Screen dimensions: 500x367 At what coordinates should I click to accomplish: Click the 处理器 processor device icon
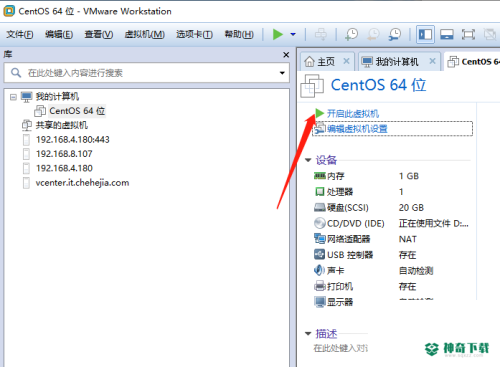(x=320, y=191)
